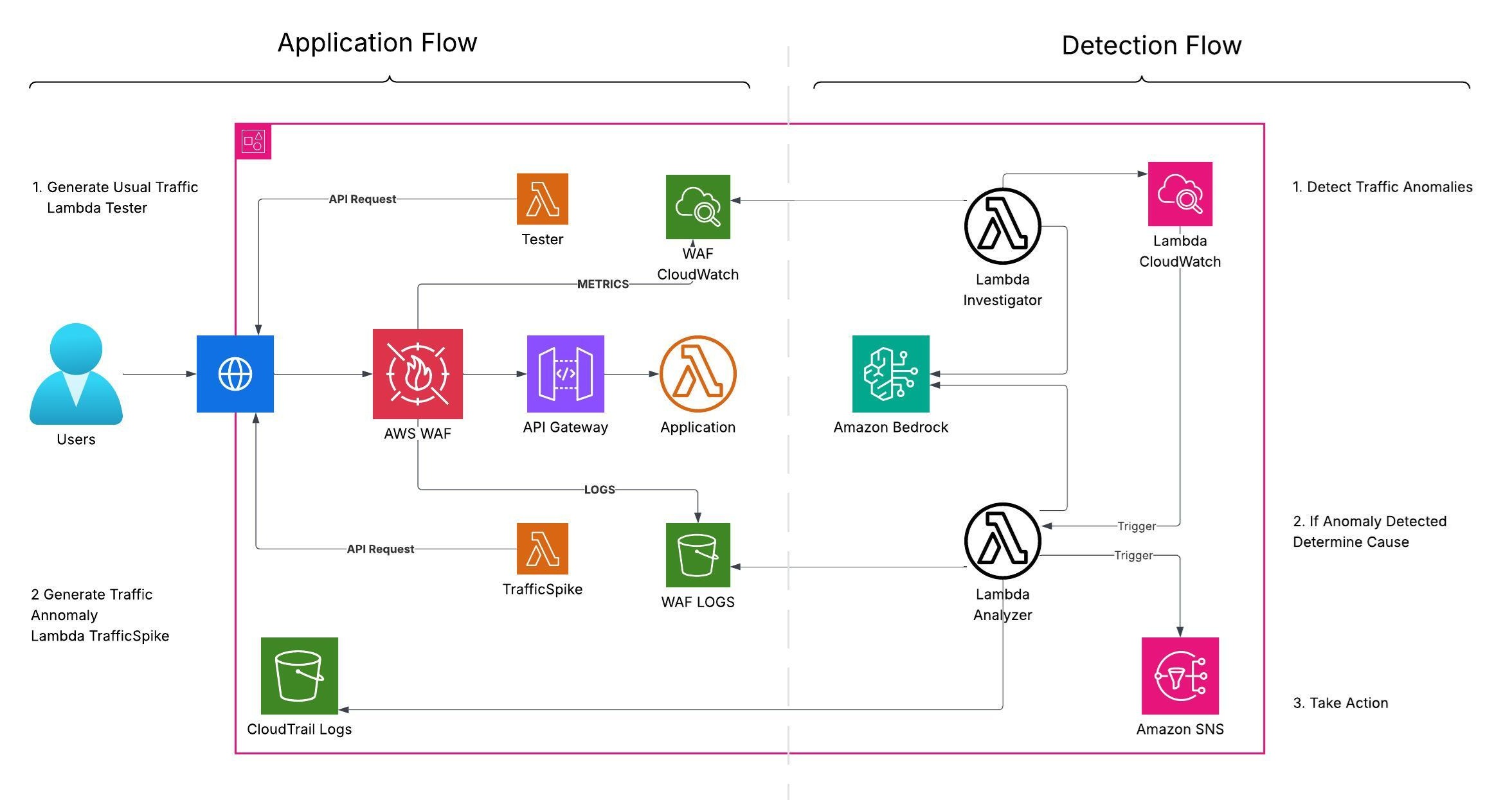Click the WAF LOGS bucket icon
The height and width of the screenshot is (800, 1512).
point(697,556)
